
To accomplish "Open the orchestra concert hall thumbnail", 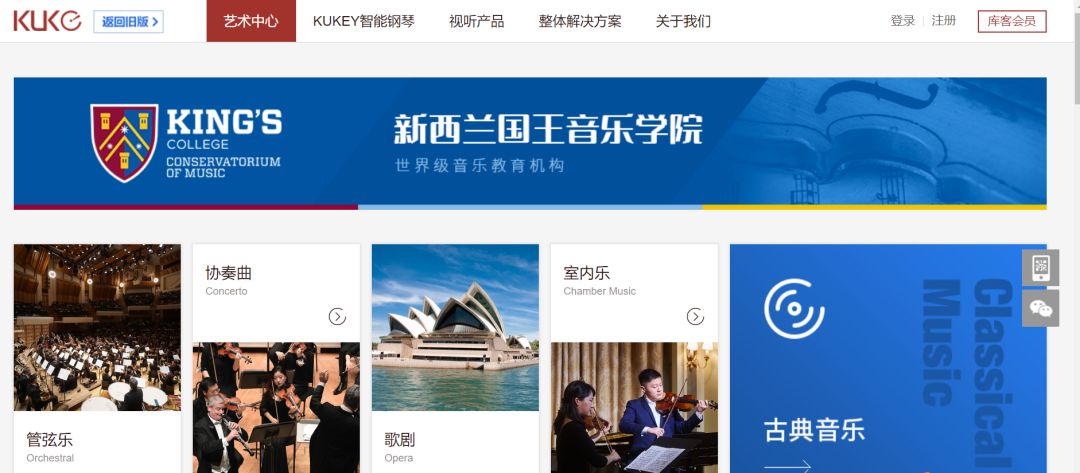I will (97, 328).
